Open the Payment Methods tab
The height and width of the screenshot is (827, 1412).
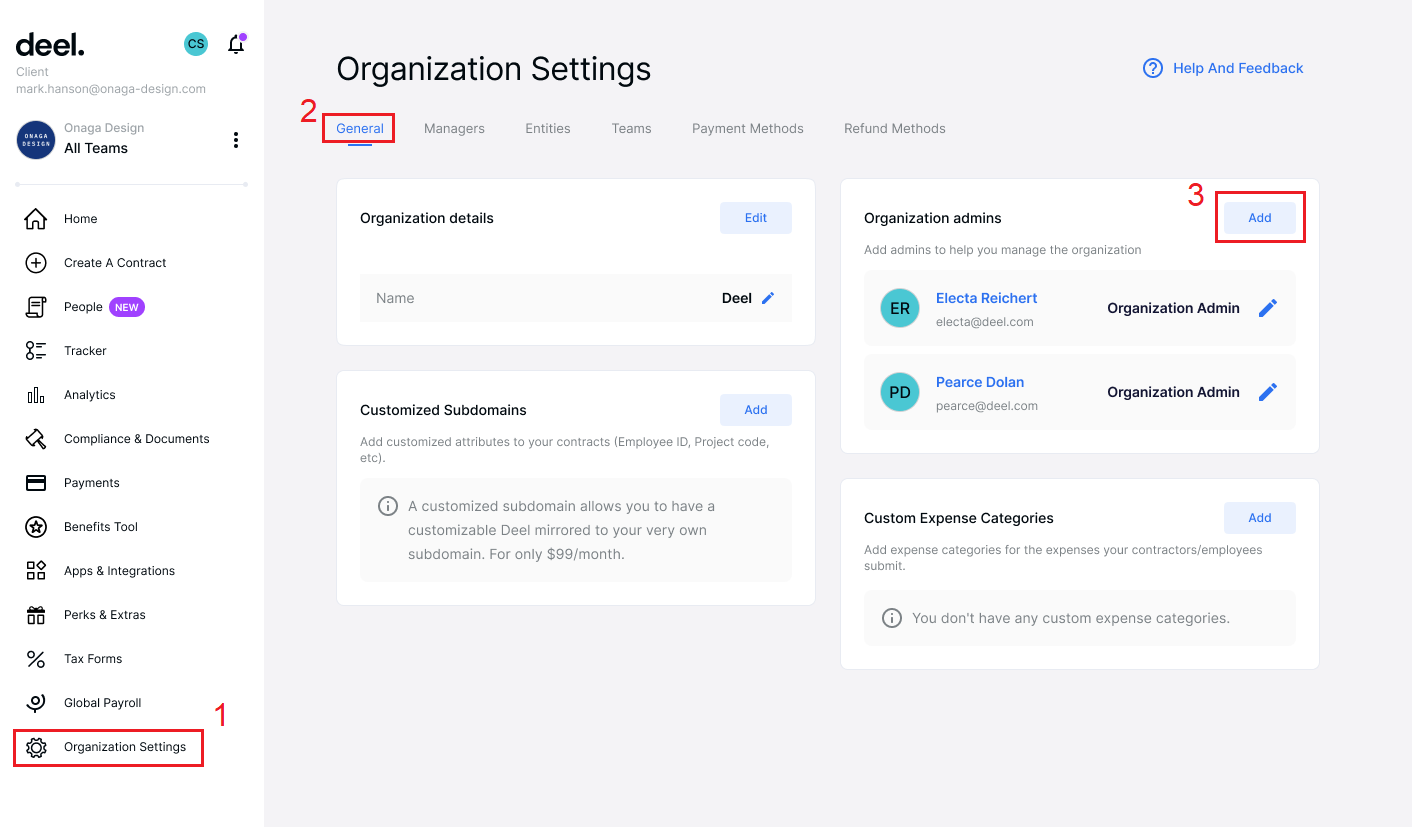747,128
